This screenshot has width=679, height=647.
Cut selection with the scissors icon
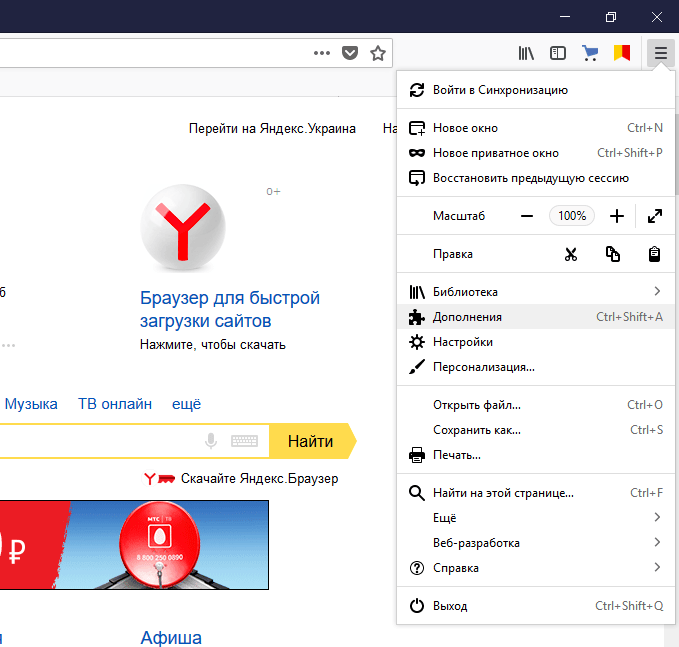tap(571, 254)
